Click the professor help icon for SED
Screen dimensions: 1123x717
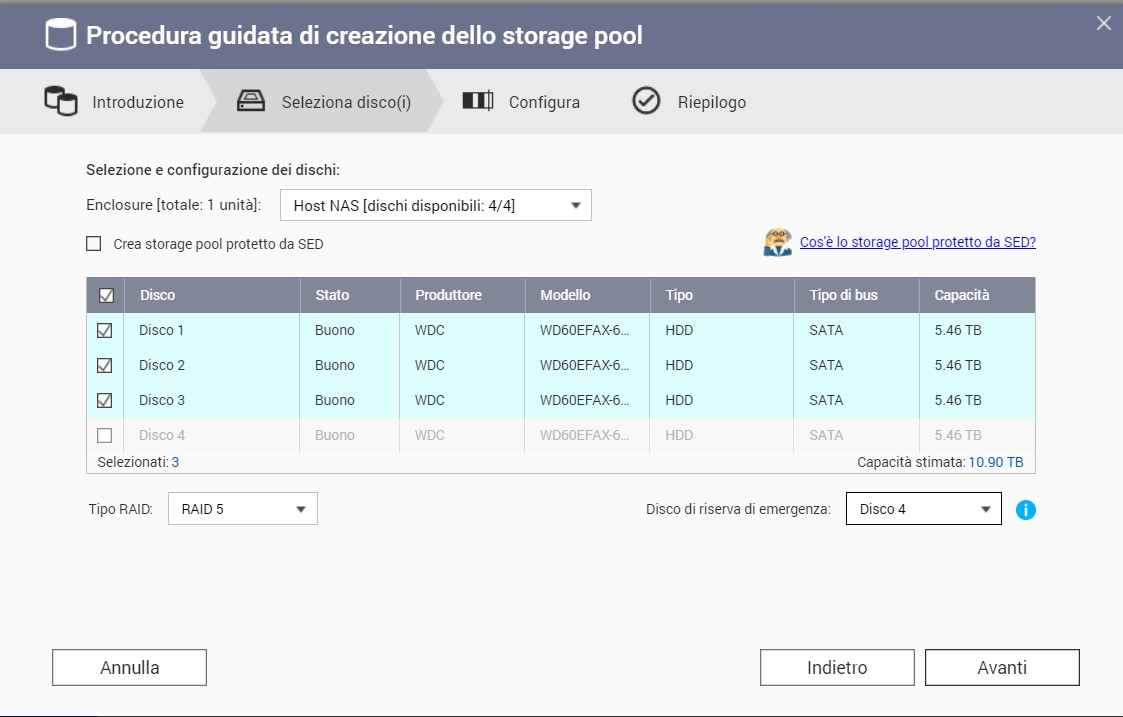click(777, 243)
